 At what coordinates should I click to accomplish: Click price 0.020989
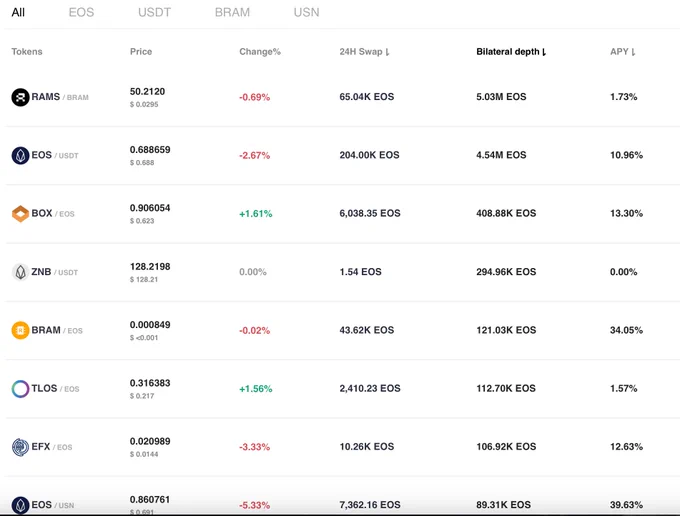click(150, 441)
